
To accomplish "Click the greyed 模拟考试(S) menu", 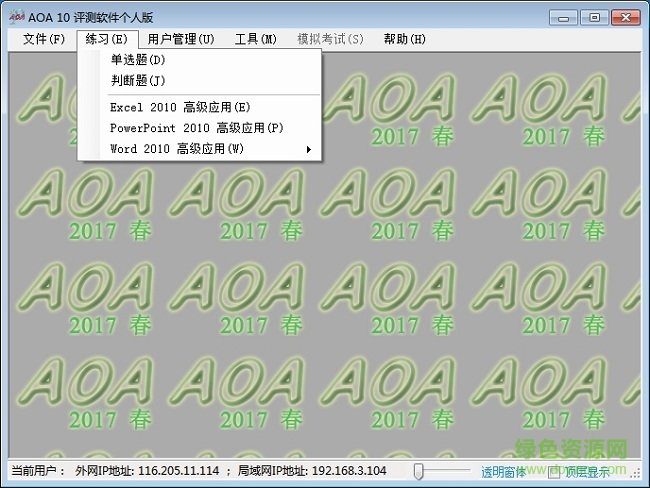I will (330, 39).
